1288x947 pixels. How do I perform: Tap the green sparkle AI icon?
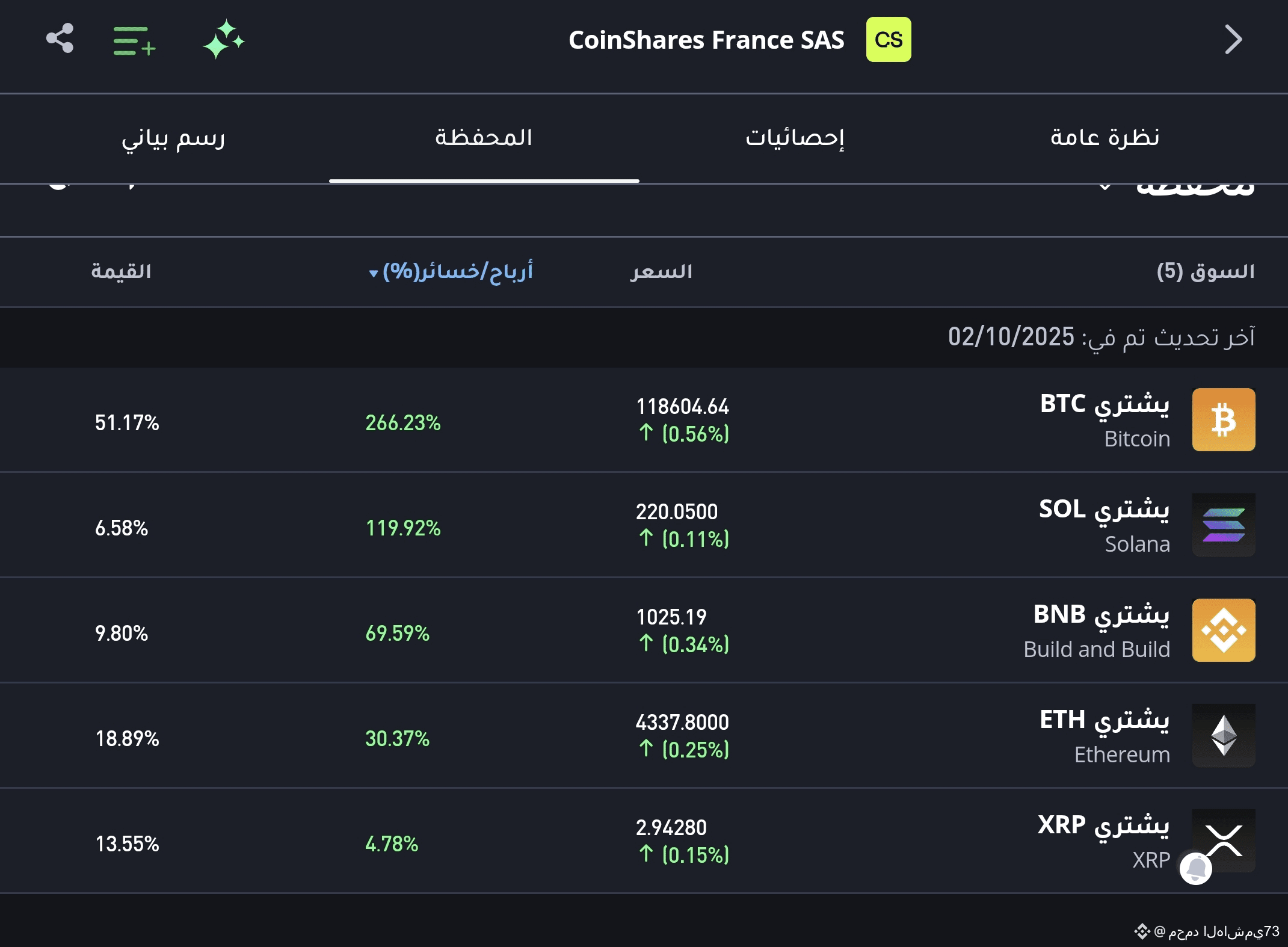[223, 40]
